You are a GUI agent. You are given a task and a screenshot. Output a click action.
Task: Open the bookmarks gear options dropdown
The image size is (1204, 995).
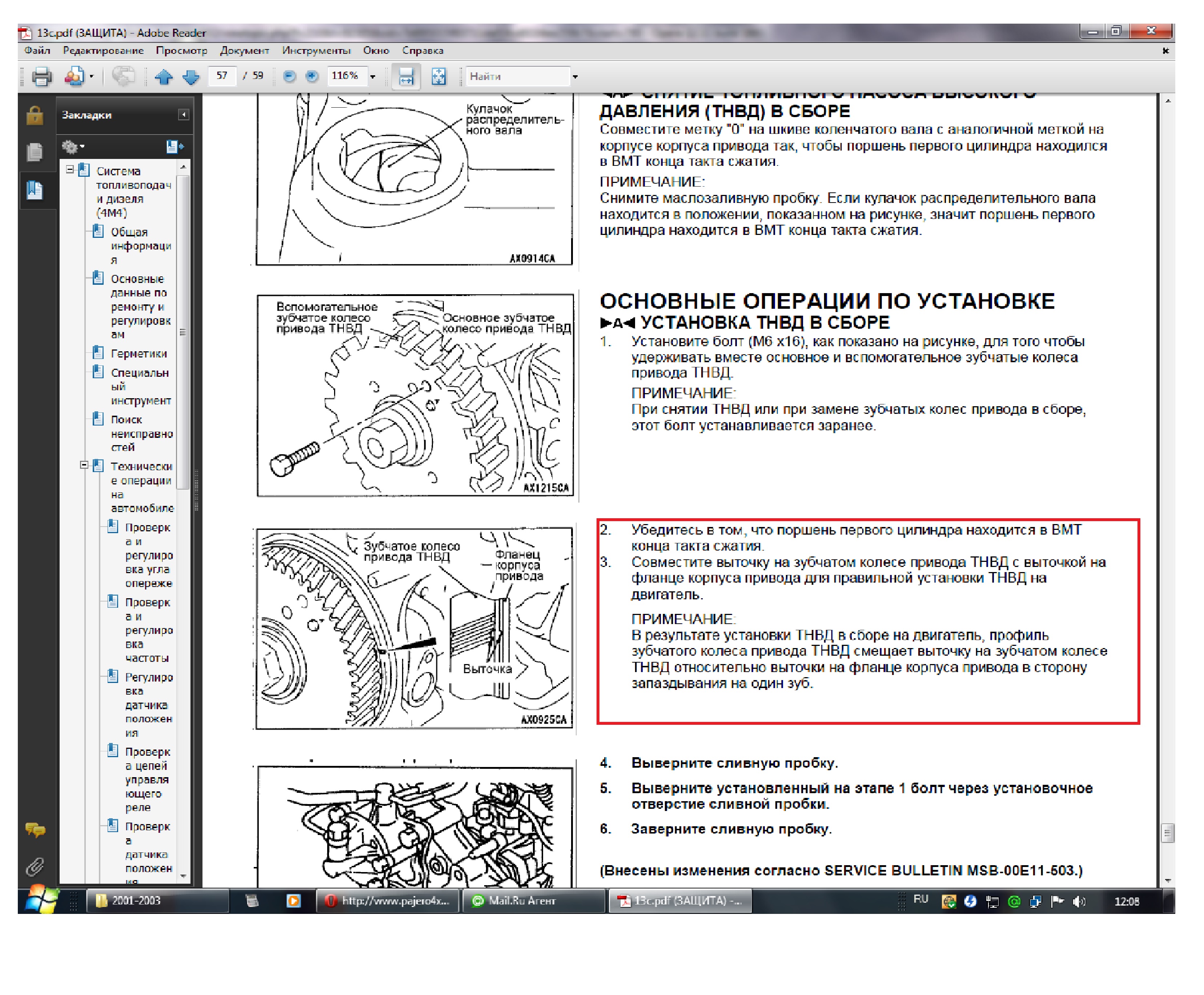pos(73,147)
